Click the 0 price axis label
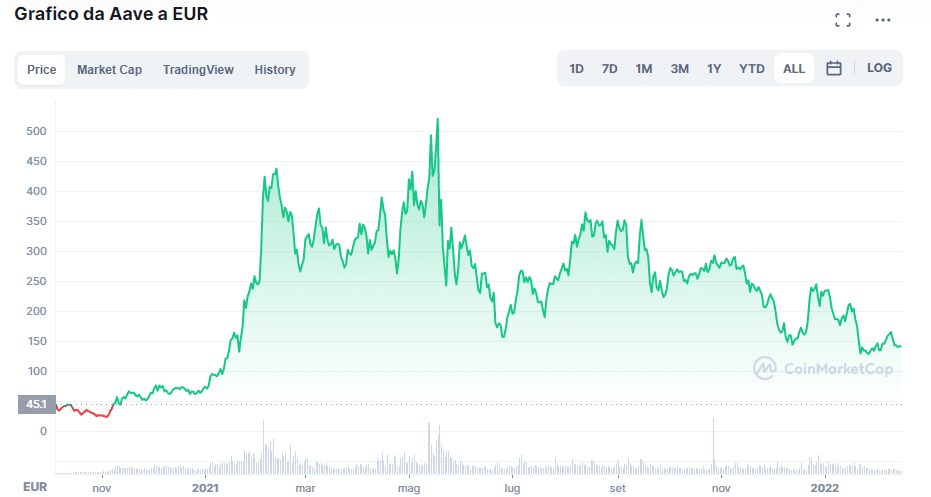 tap(43, 432)
